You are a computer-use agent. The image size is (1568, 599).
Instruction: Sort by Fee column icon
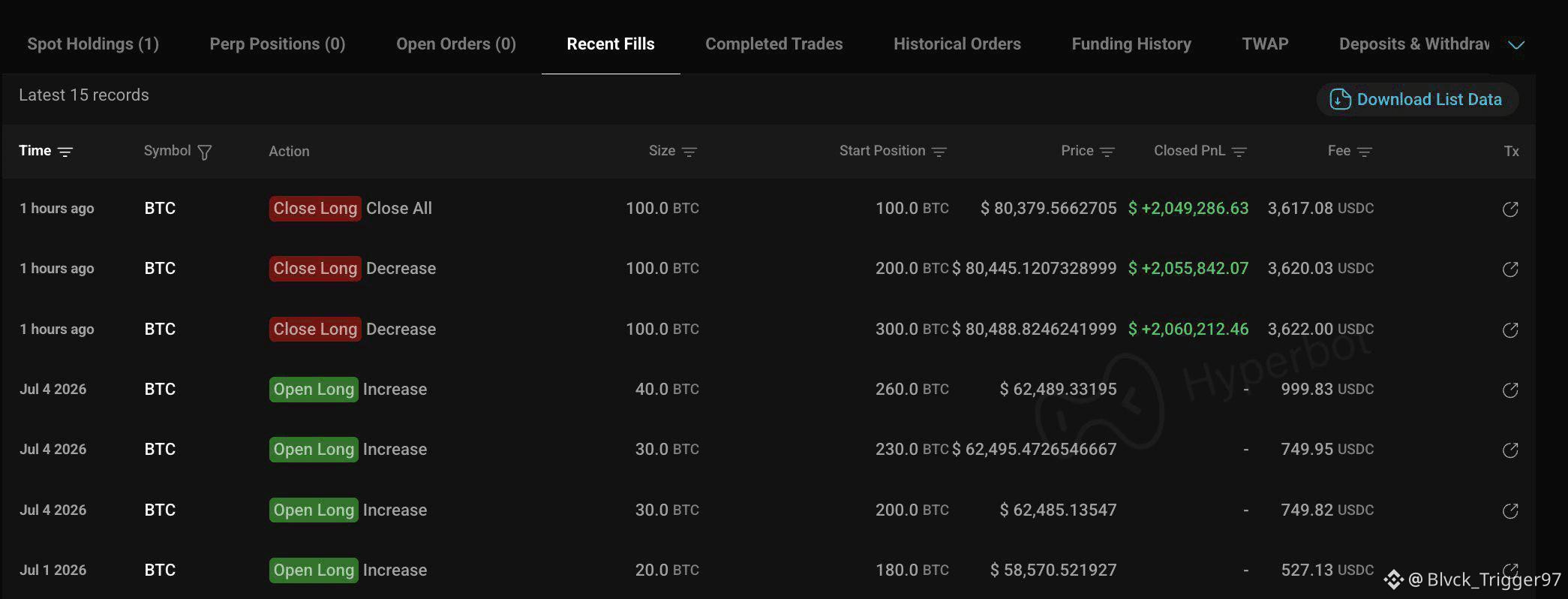pos(1364,152)
